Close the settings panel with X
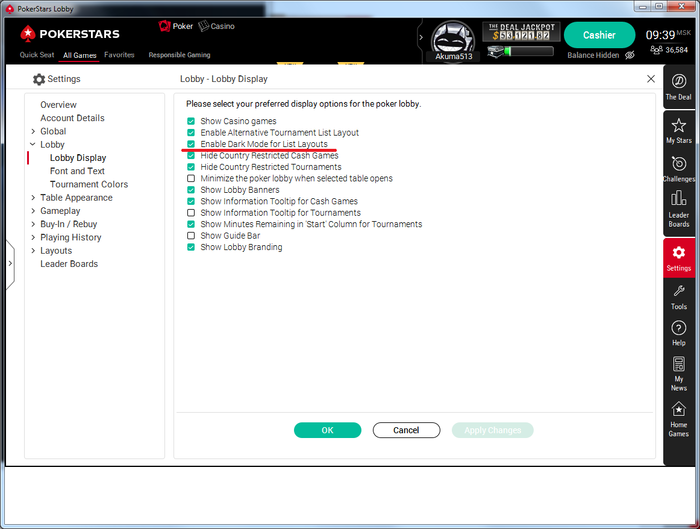The image size is (700, 529). coord(651,79)
